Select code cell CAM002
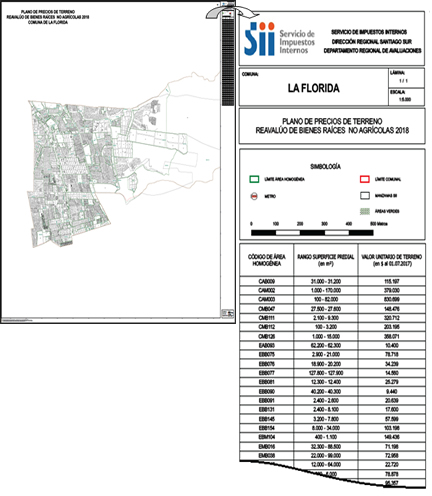Image resolution: width=432 pixels, height=496 pixels. click(x=267, y=290)
